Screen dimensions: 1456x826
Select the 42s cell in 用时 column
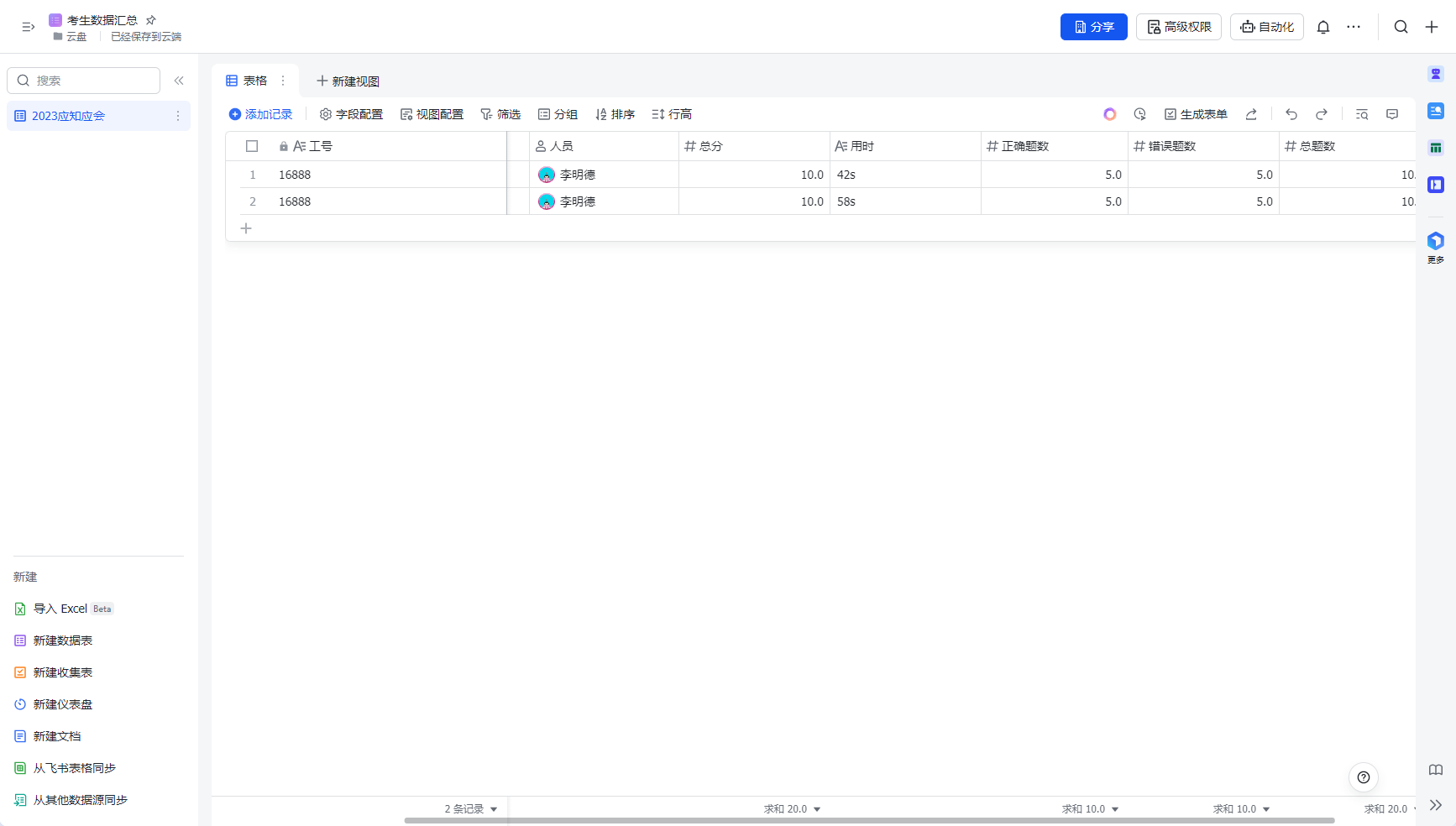905,175
